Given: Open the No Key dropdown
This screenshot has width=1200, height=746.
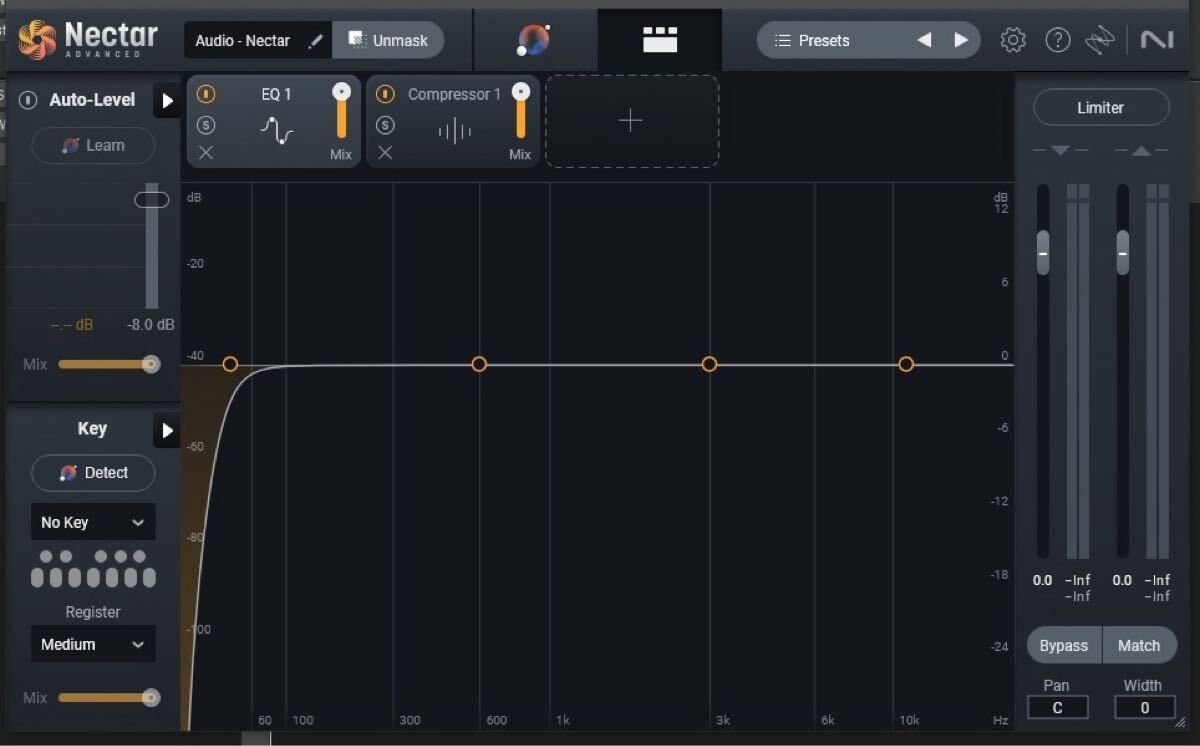Looking at the screenshot, I should pos(93,521).
